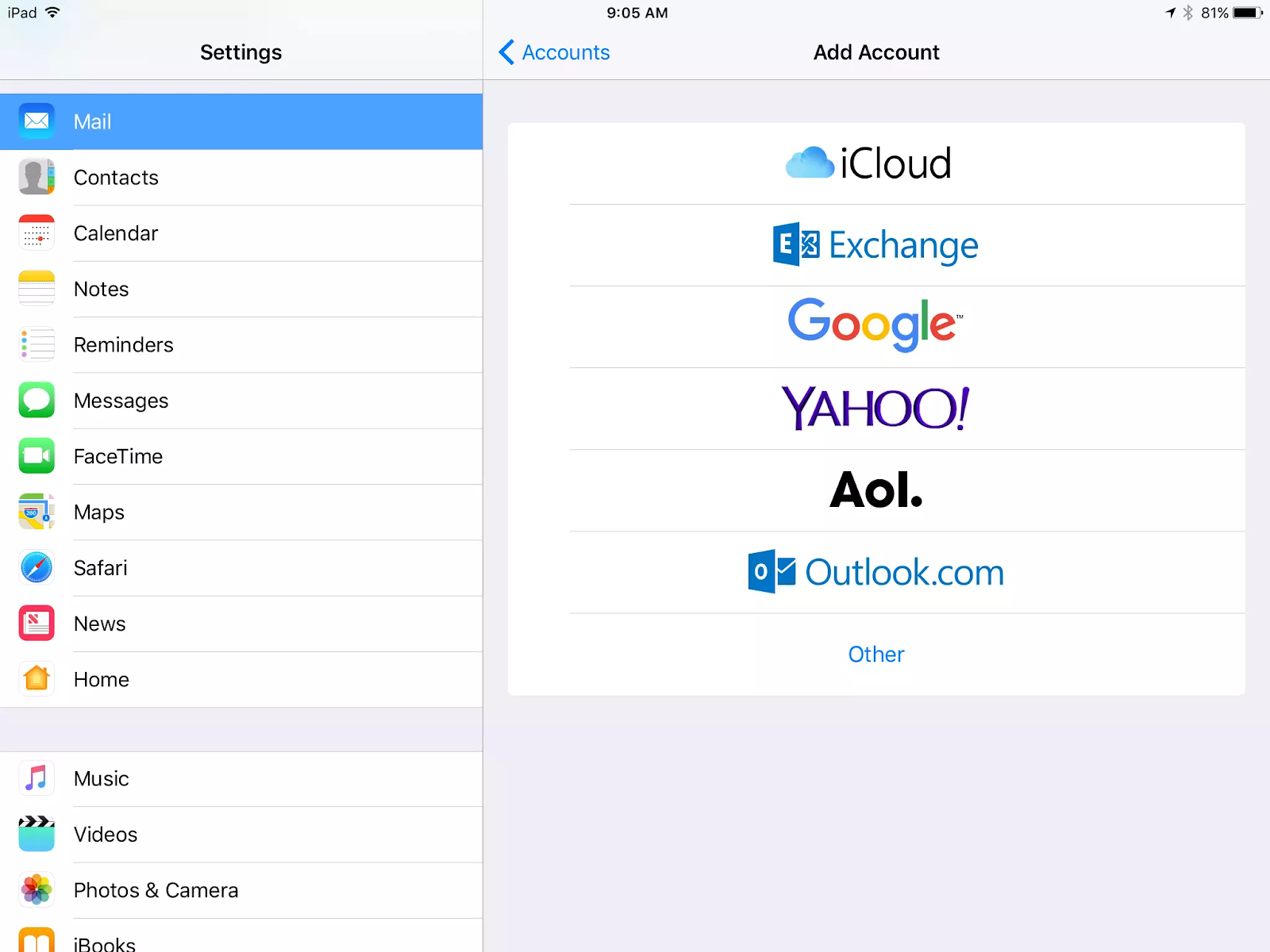Tap the Safari compass icon
This screenshot has height=952, width=1270.
pyautogui.click(x=37, y=568)
